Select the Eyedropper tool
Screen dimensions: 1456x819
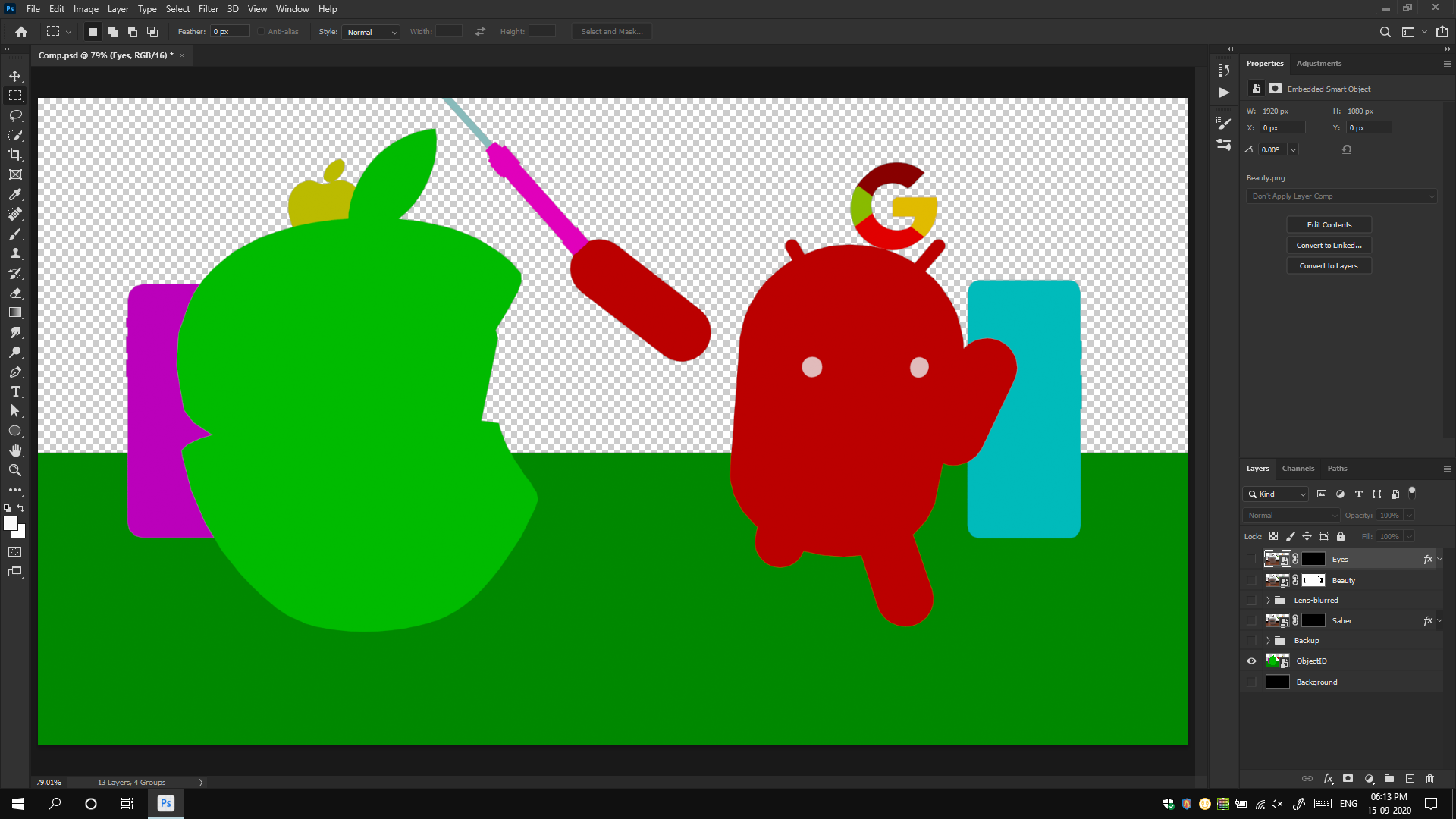click(x=15, y=194)
